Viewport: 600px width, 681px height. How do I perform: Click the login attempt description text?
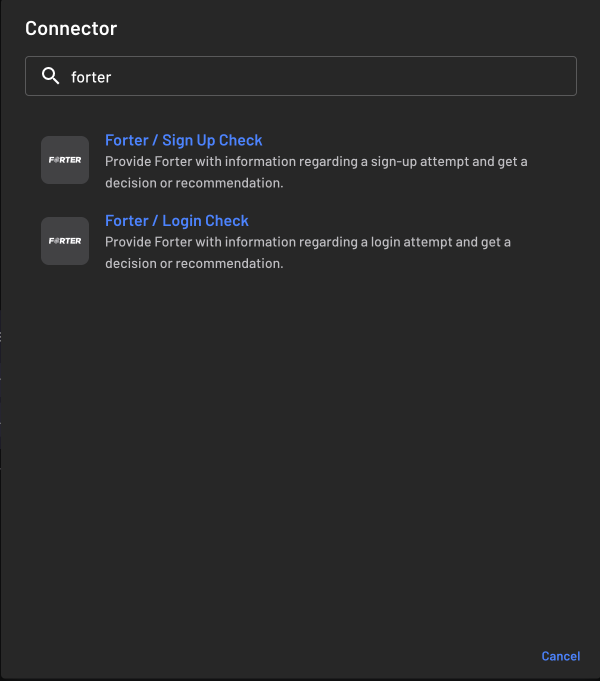coord(308,252)
